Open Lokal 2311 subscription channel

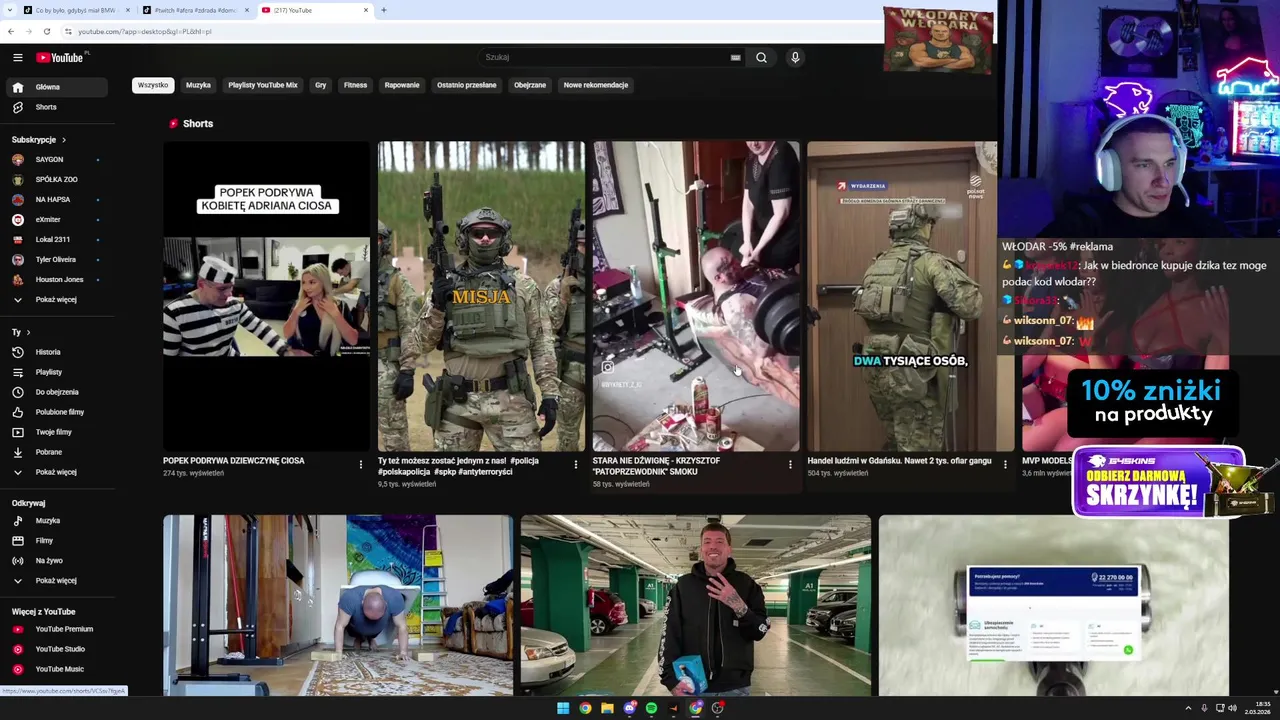tap(55, 239)
